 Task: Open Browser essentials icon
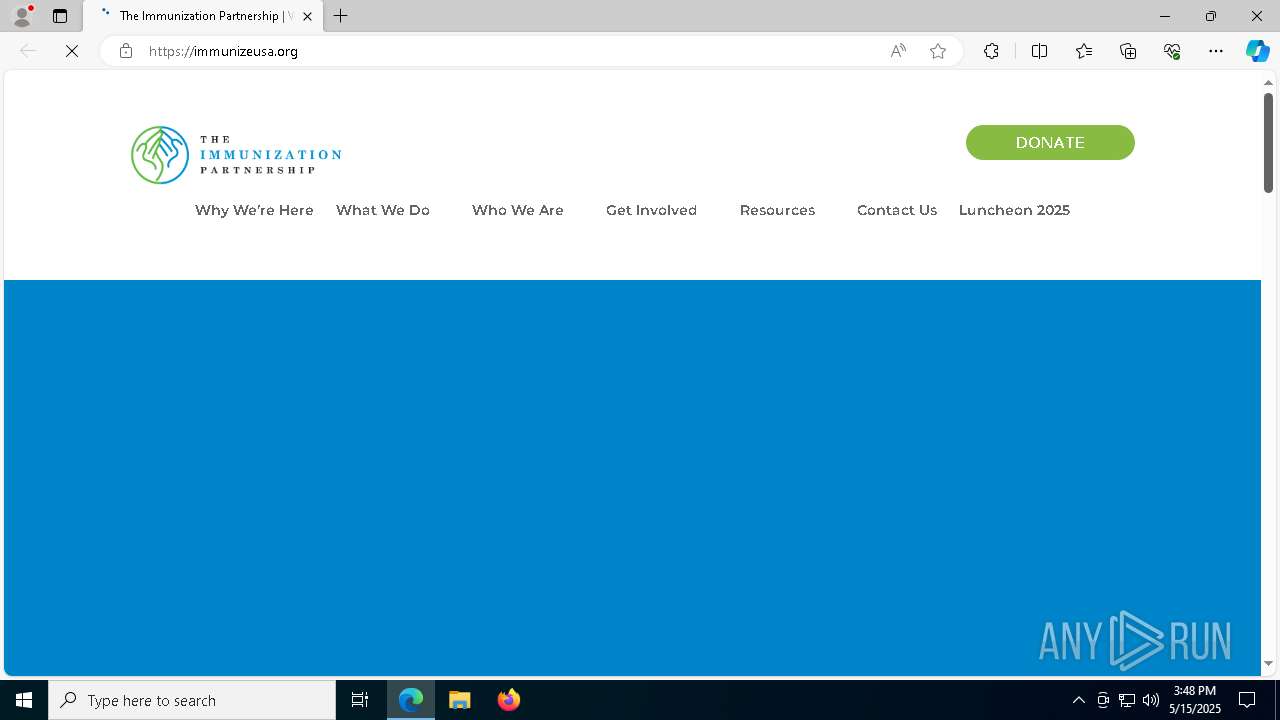pyautogui.click(x=1172, y=51)
